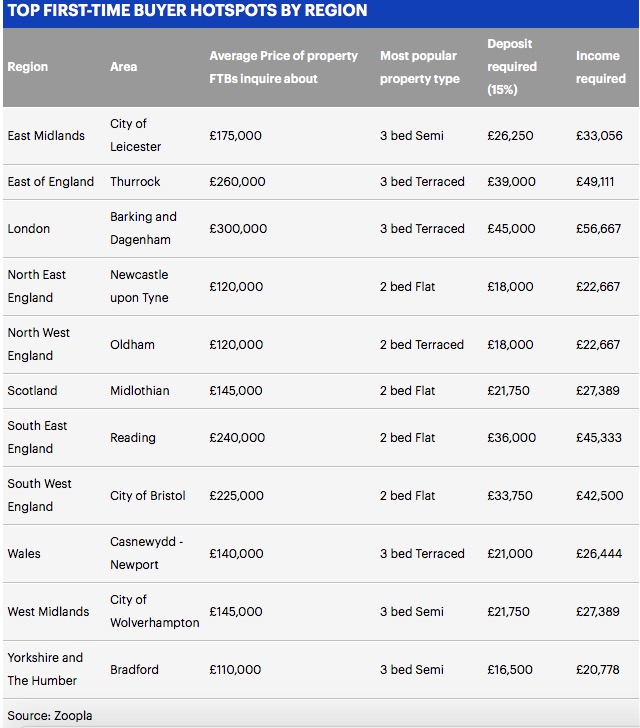
Task: Select the Average Price of property header
Action: [x=283, y=67]
